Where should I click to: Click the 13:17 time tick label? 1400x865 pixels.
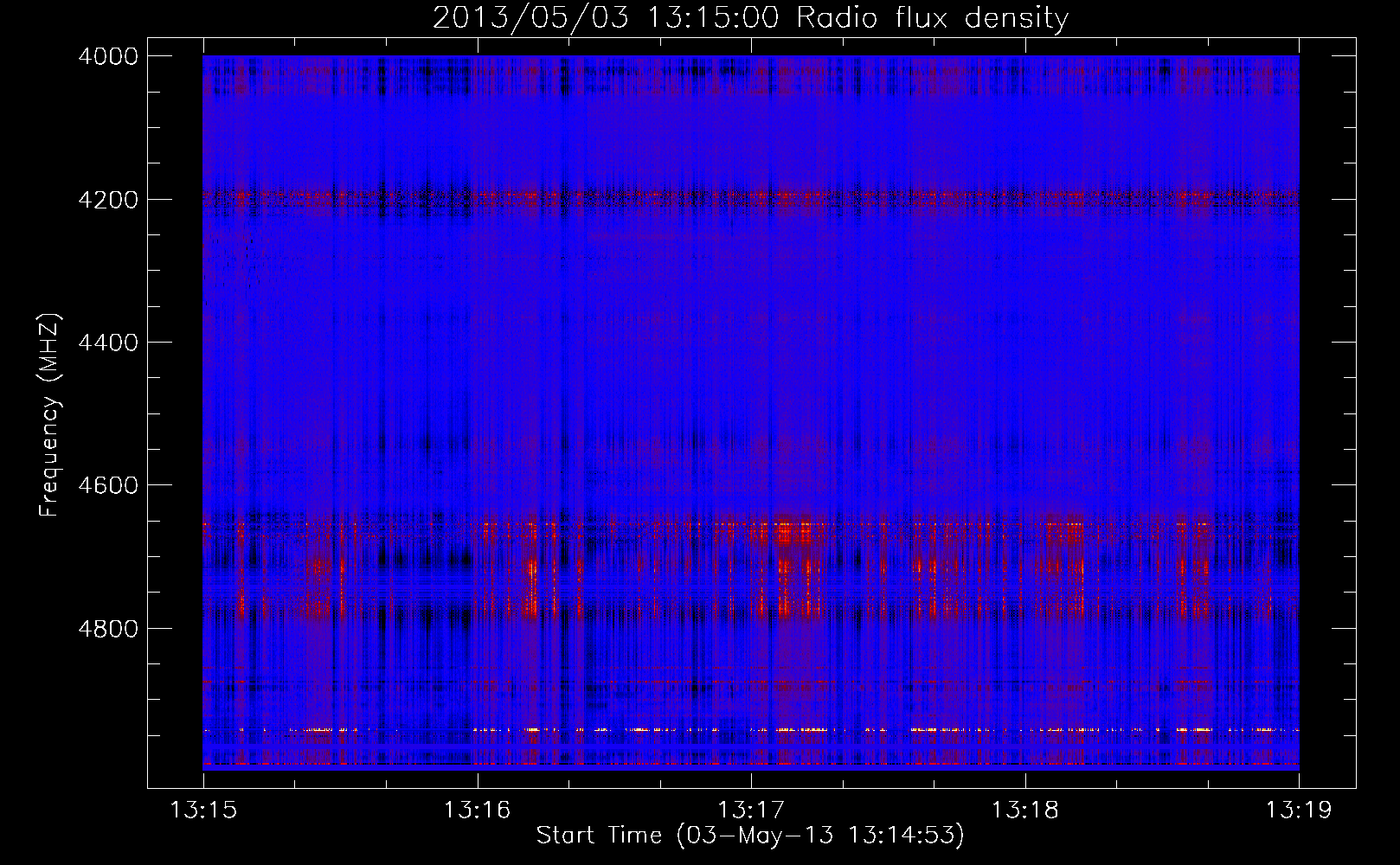click(751, 811)
